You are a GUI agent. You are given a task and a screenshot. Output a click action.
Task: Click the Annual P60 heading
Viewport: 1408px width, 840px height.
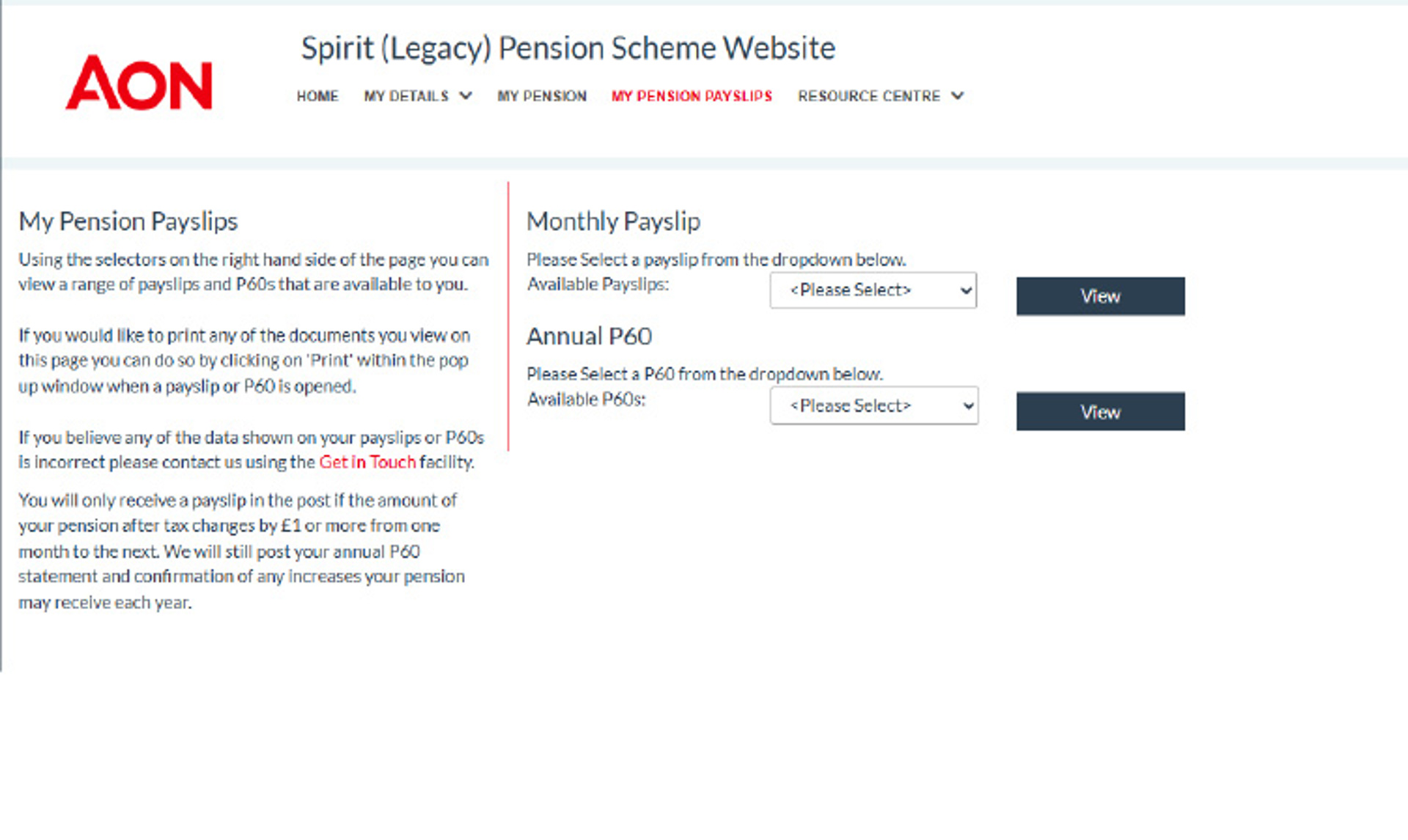[x=589, y=336]
